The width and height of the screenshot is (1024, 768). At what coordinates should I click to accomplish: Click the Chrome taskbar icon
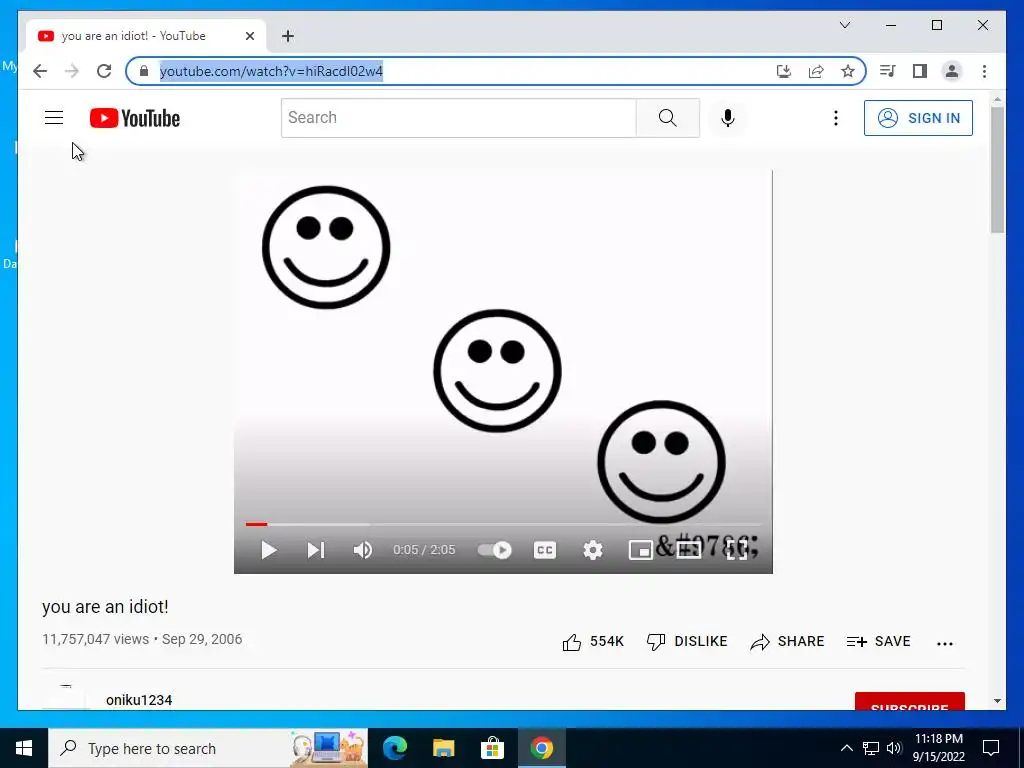click(541, 748)
